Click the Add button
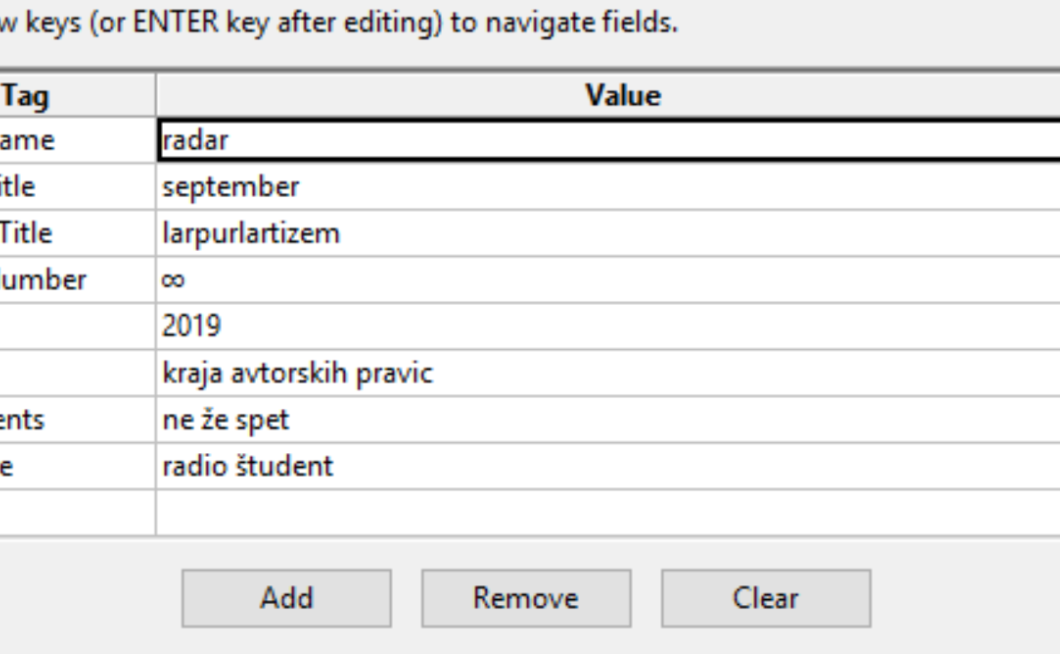The image size is (1060, 654). [x=286, y=598]
